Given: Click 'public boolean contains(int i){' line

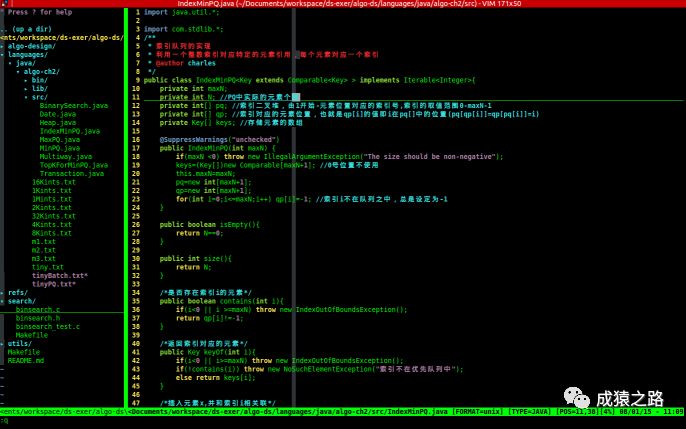Looking at the screenshot, I should point(221,301).
